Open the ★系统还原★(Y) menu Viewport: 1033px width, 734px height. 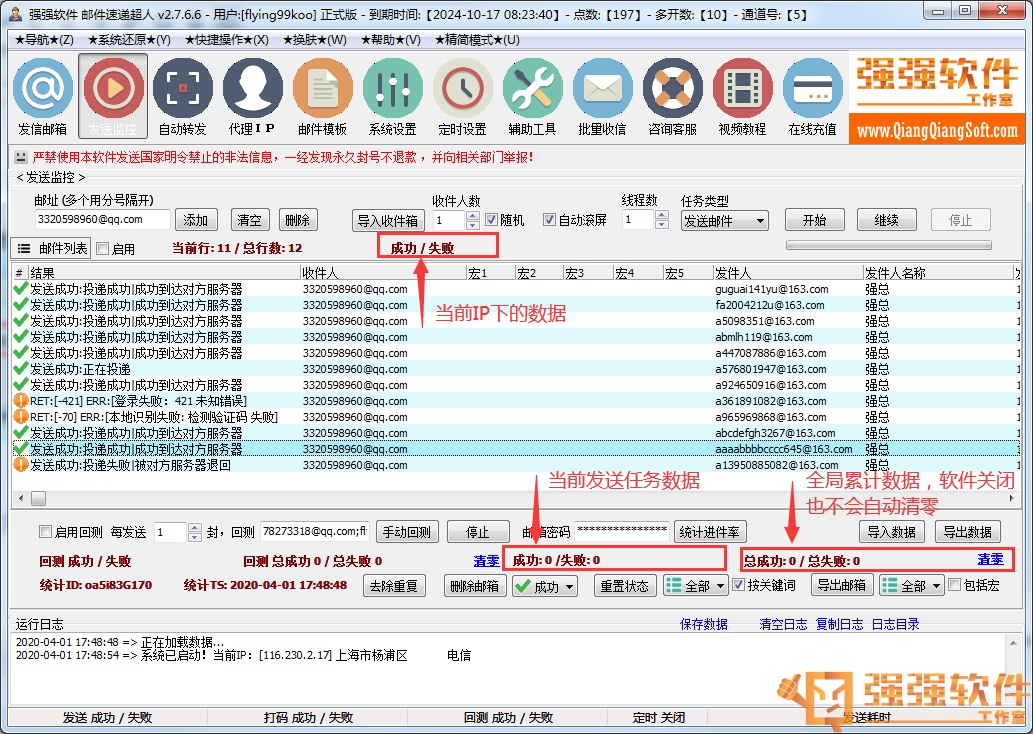(x=129, y=40)
